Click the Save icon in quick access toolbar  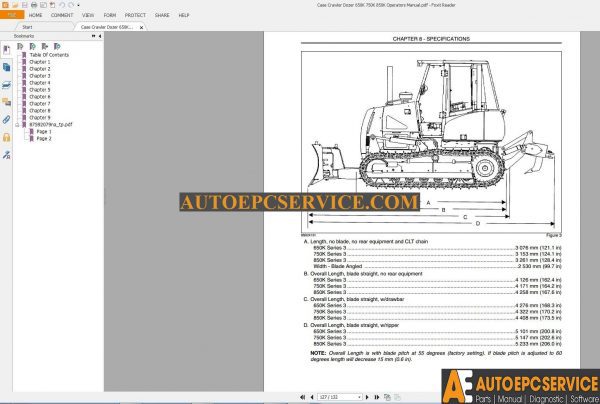pyautogui.click(x=25, y=5)
